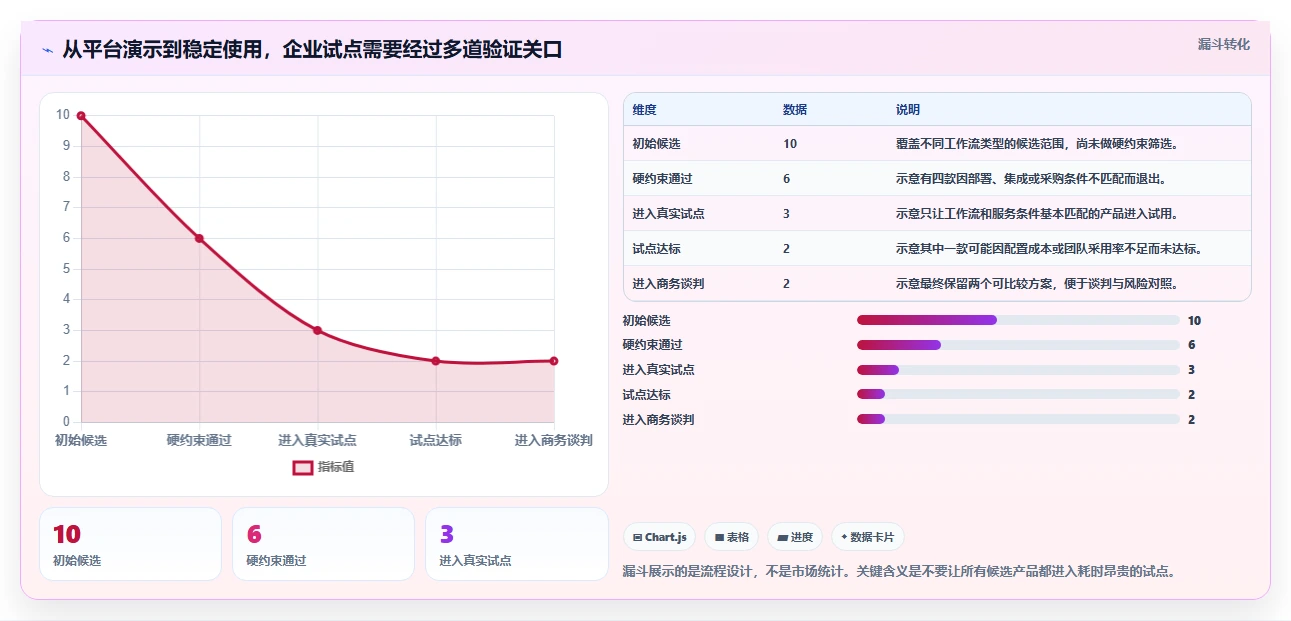The image size is (1291, 621).
Task: Click the 指标值 legend label
Action: 336,467
